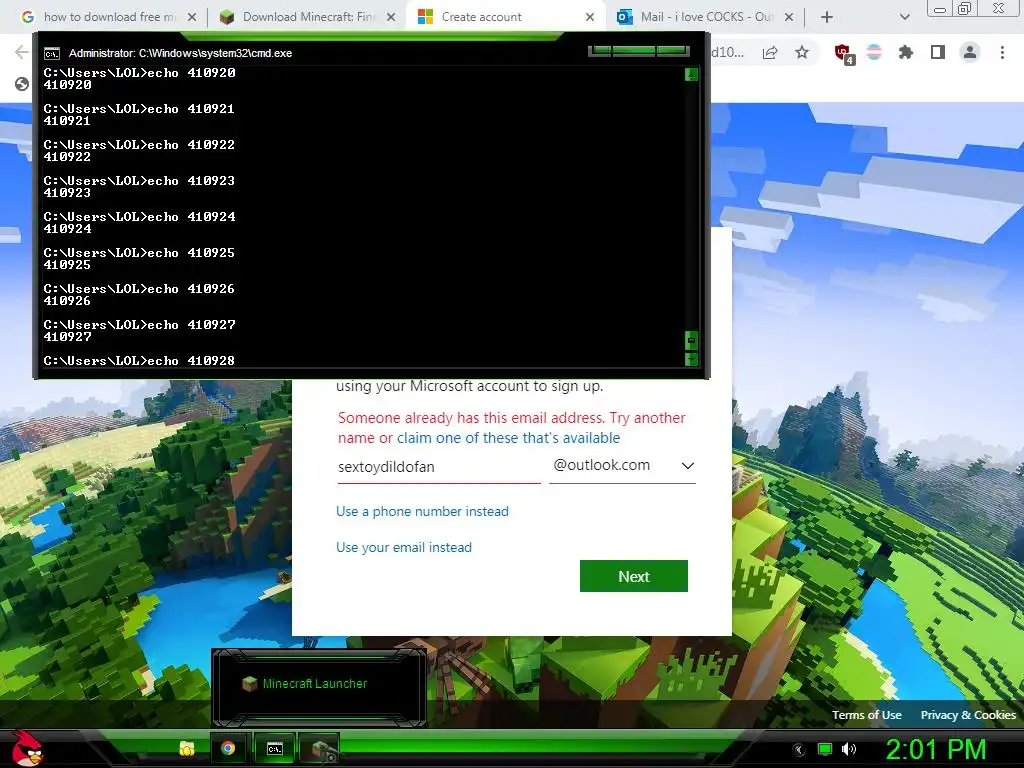Click 'Use a phone number instead'
This screenshot has height=768, width=1024.
(422, 511)
